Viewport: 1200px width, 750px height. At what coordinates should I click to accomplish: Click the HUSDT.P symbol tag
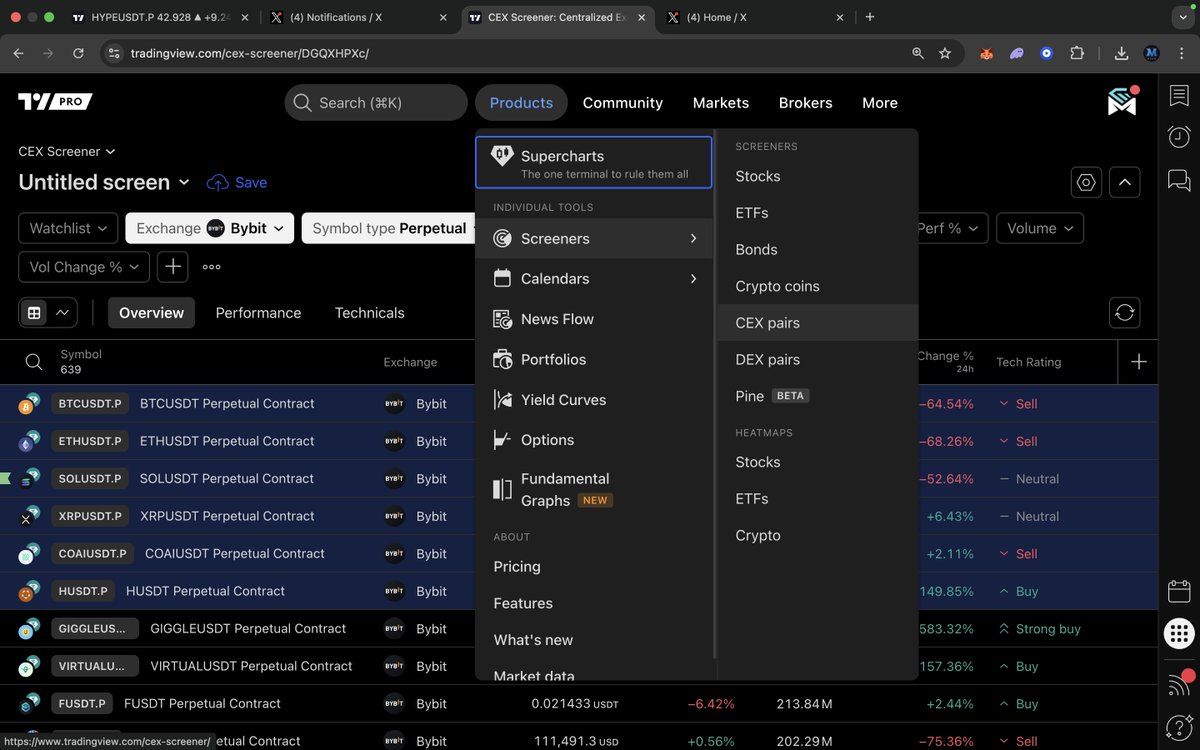click(83, 591)
